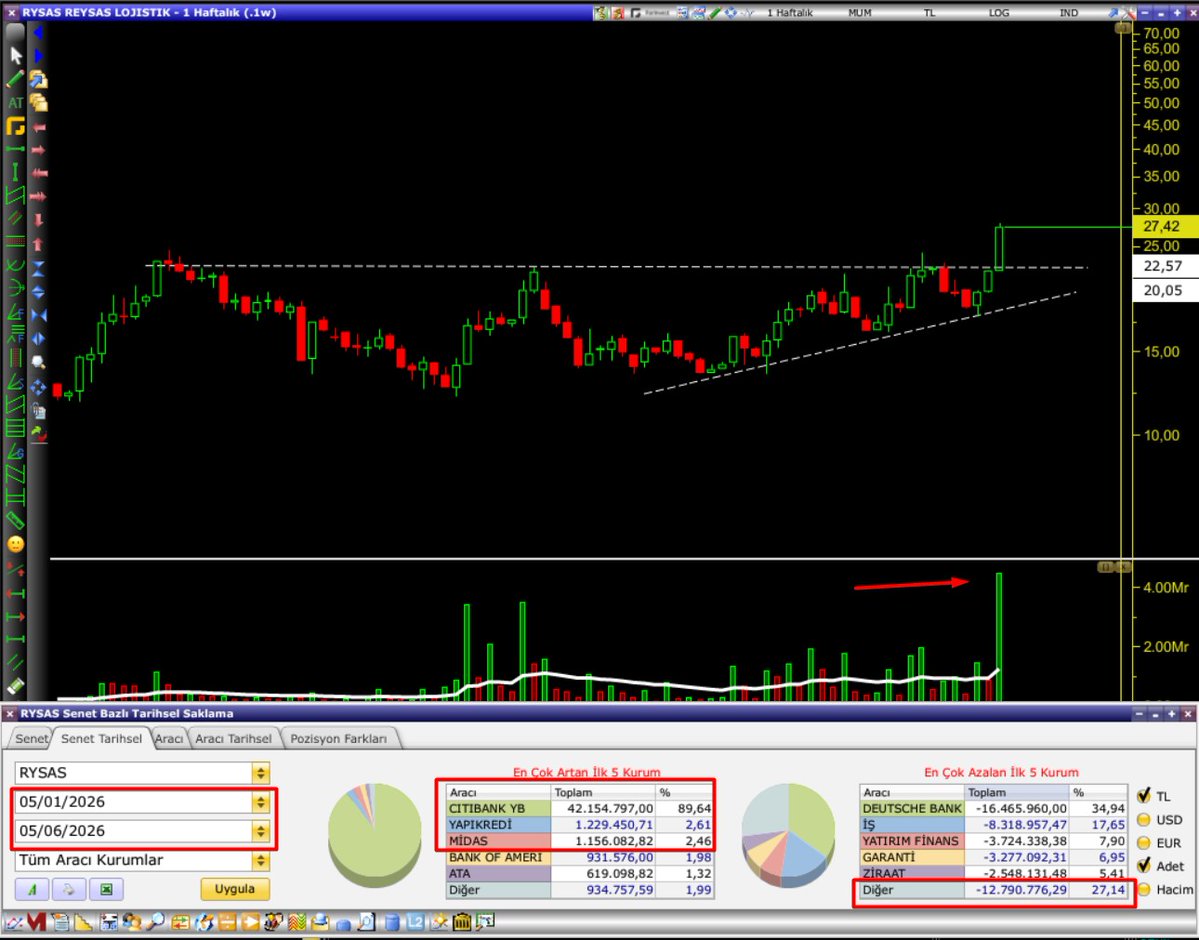Click the orange swap arrows icon in bottom toolbar

coord(180,922)
